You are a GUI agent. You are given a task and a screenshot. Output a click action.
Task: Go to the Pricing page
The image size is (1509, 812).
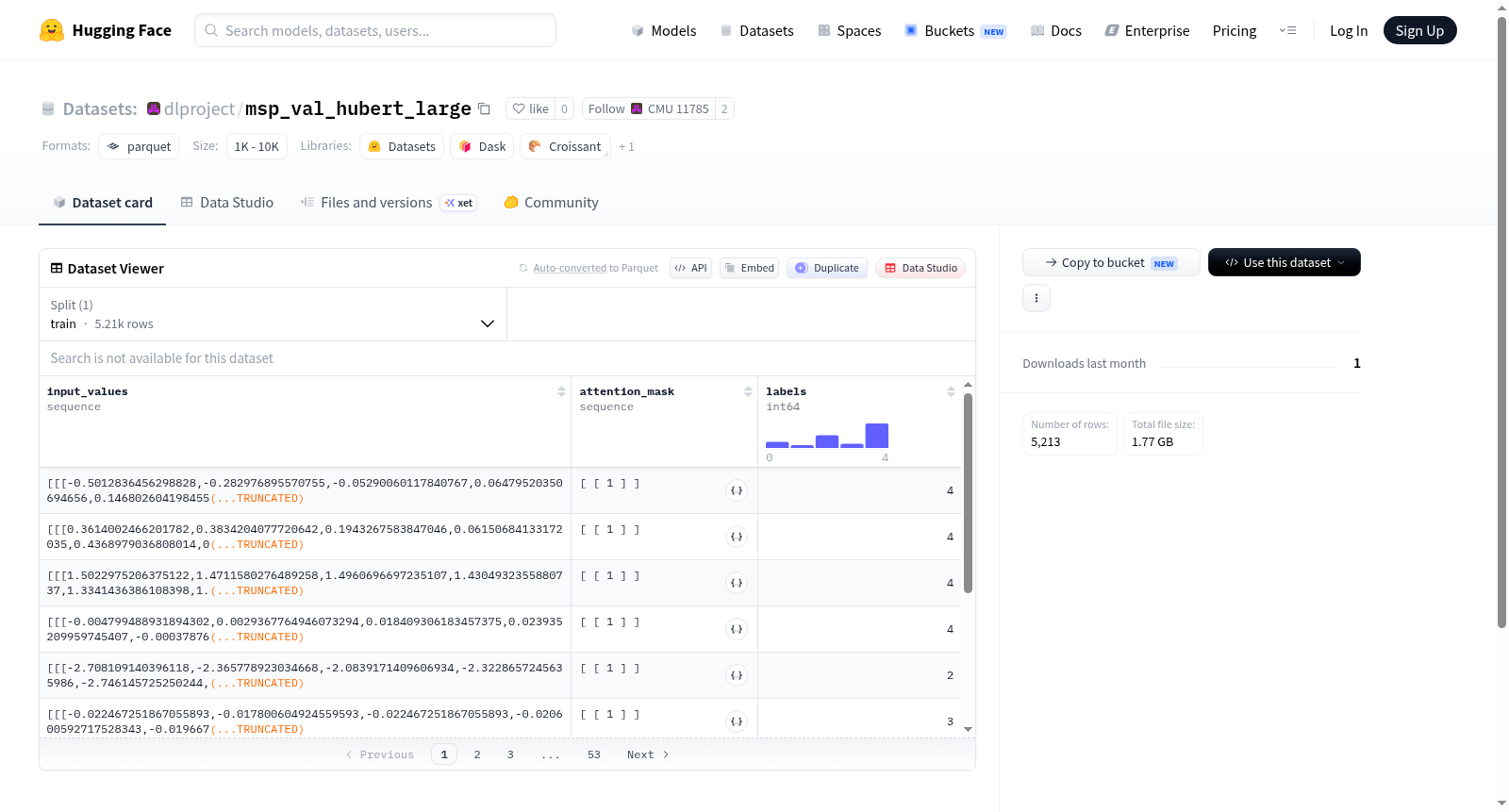(x=1235, y=30)
